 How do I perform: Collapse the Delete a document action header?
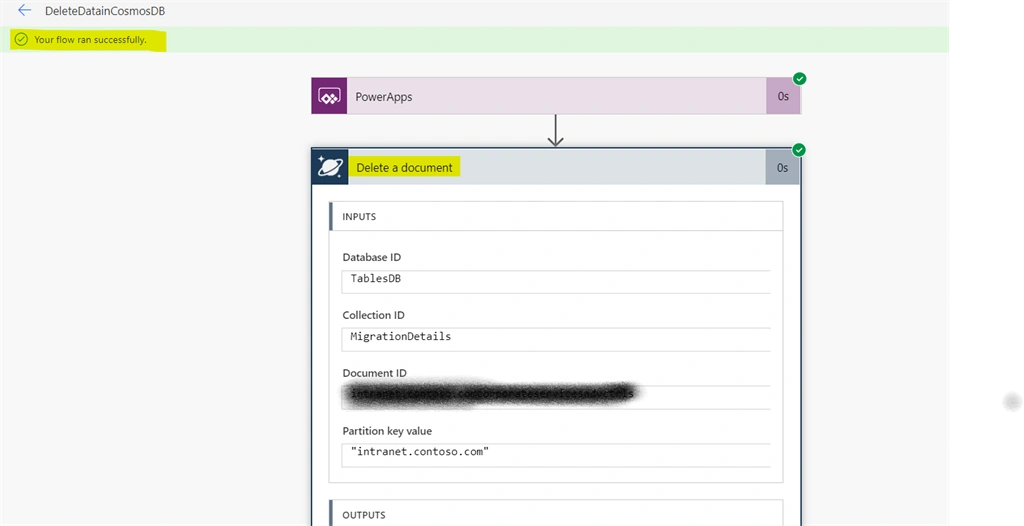tap(556, 167)
